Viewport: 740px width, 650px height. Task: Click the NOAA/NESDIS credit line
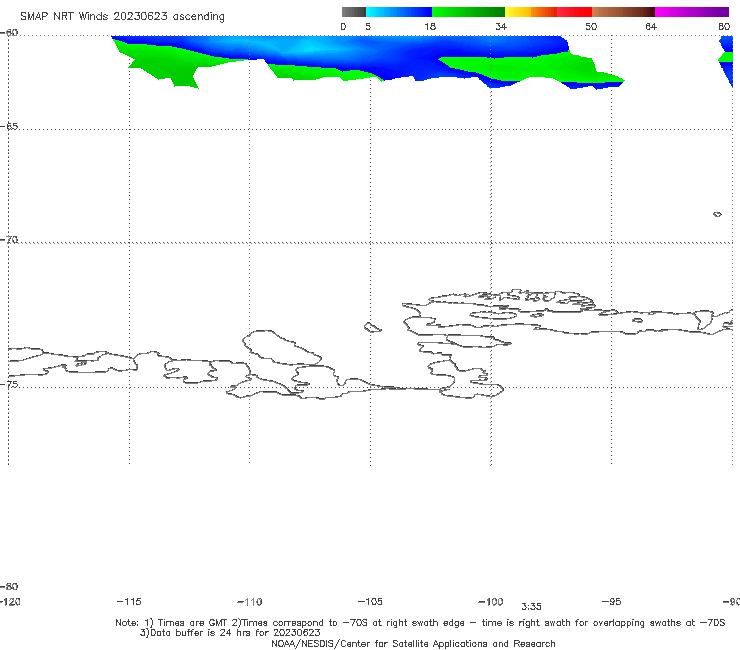click(413, 643)
